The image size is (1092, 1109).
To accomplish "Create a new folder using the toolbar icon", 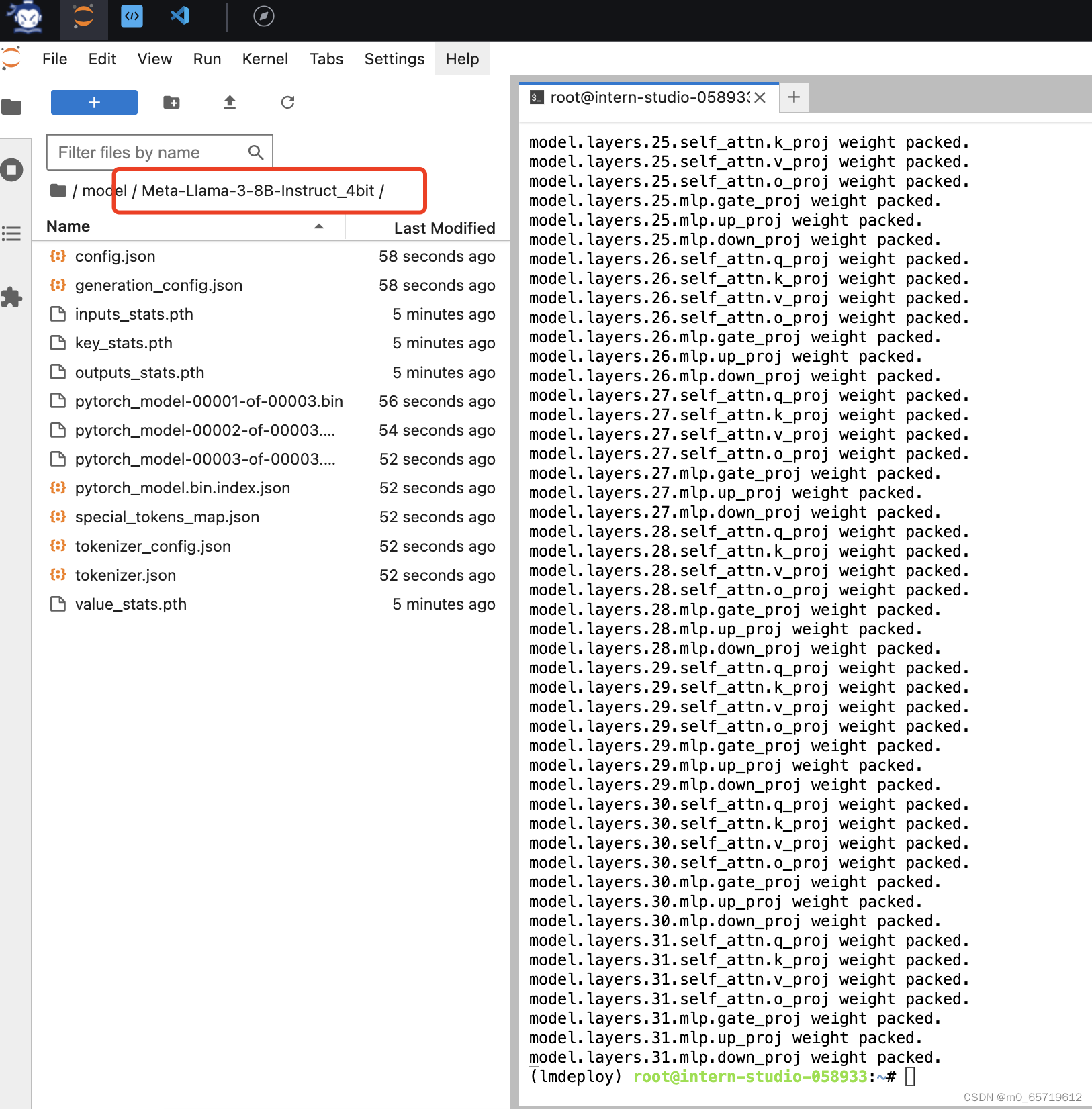I will click(x=171, y=102).
